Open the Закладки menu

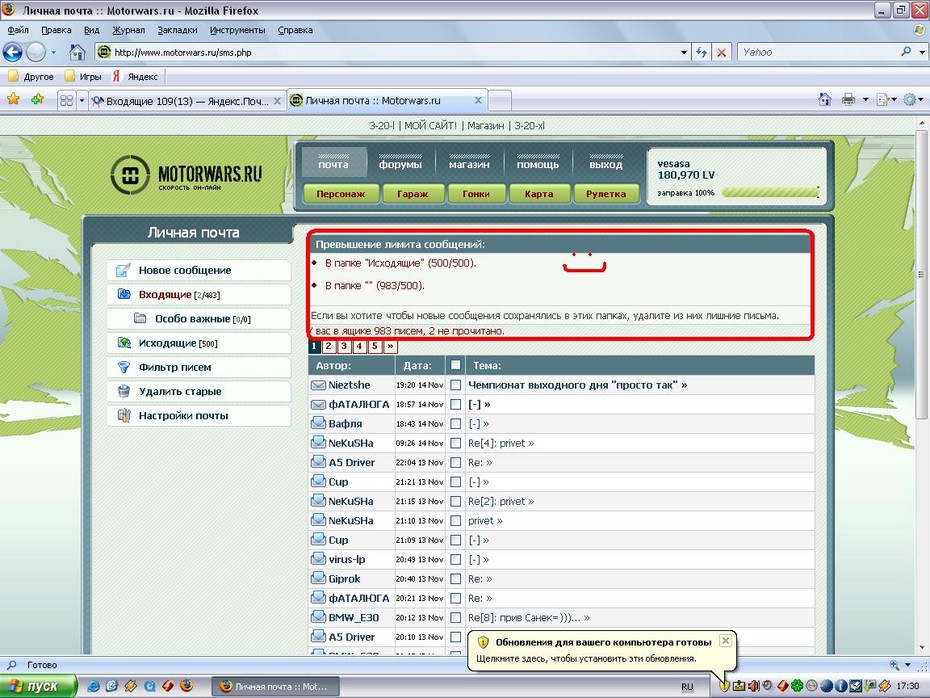[177, 30]
